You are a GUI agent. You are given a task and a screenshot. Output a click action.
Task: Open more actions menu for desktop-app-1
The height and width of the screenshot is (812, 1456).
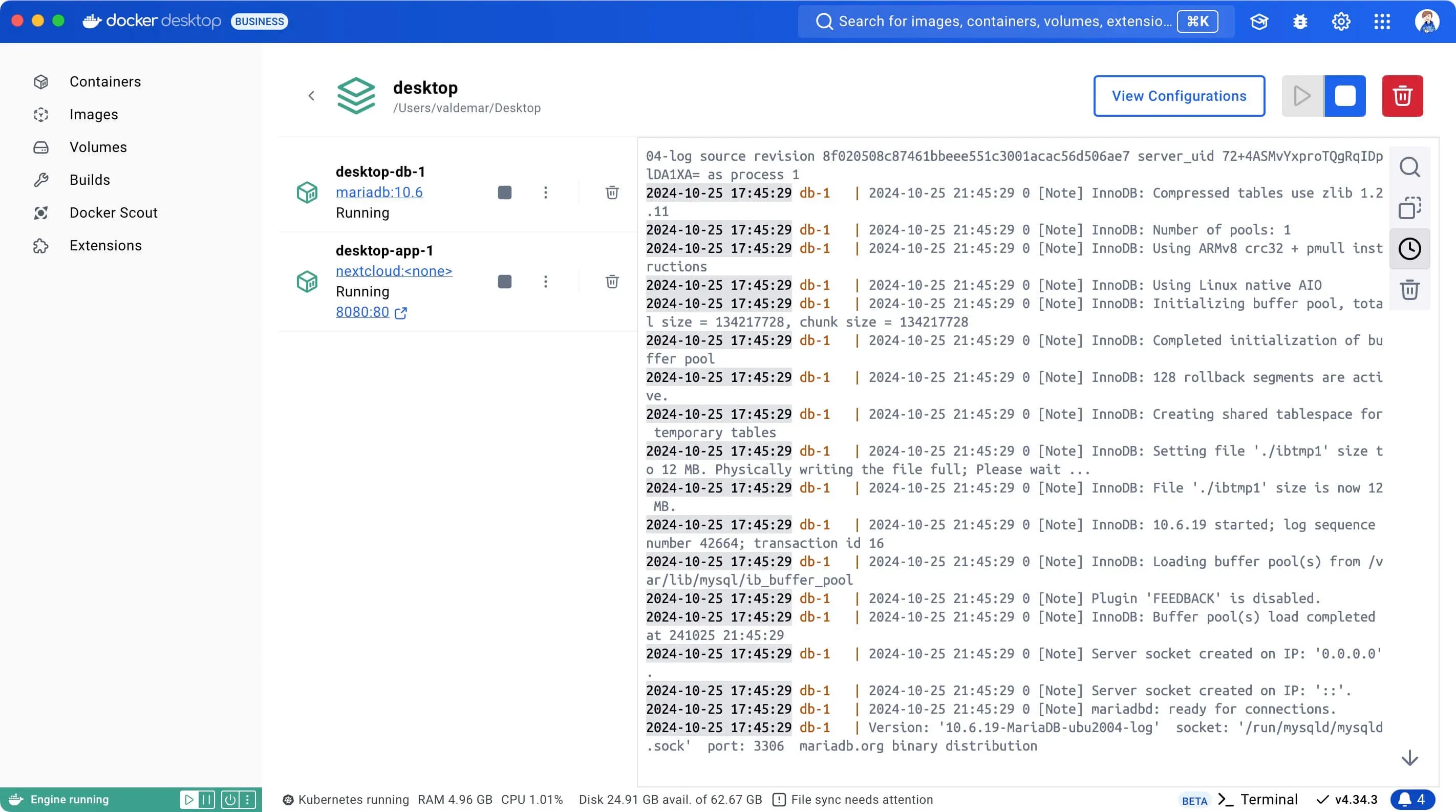coord(545,282)
